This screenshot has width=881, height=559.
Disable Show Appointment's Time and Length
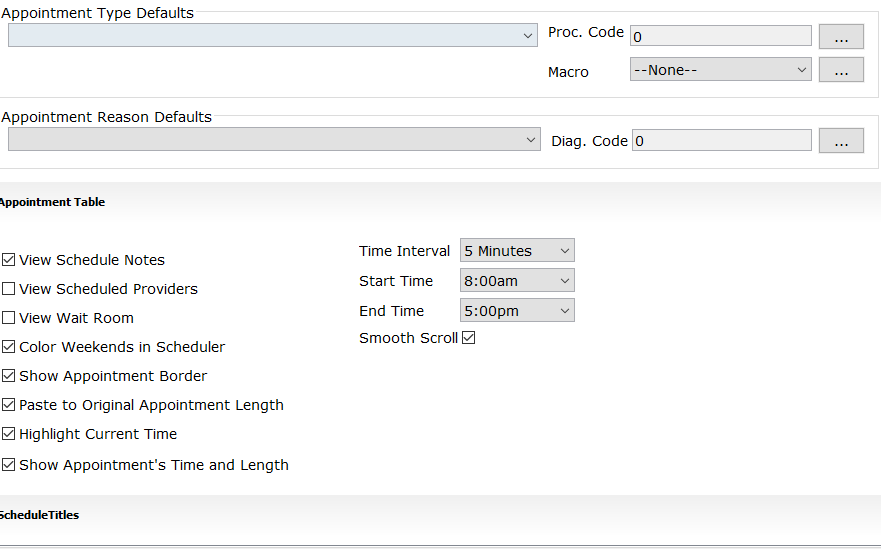pyautogui.click(x=9, y=465)
